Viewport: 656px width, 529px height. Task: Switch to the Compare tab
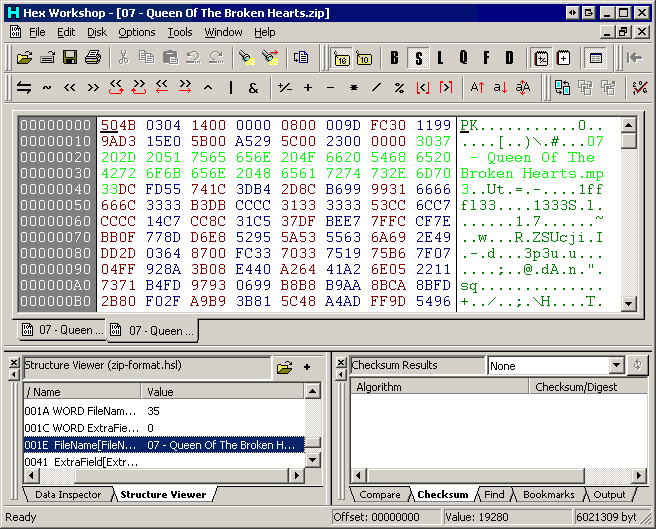coord(379,495)
